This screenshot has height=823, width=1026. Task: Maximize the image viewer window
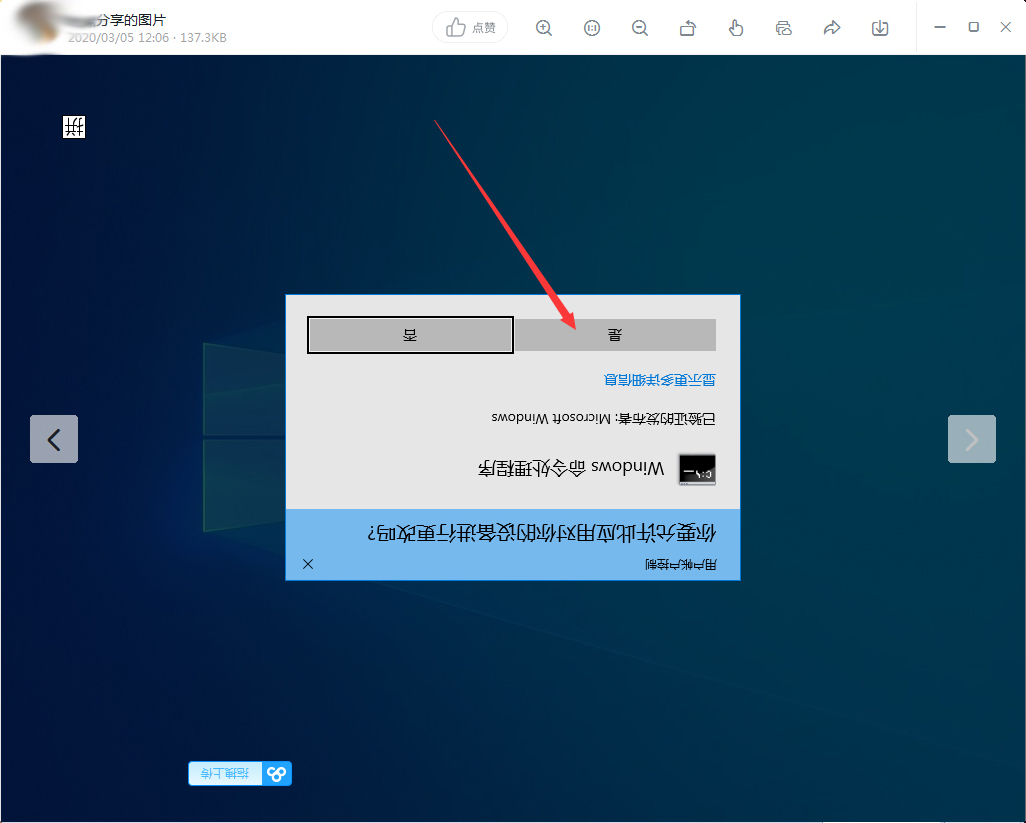click(973, 28)
